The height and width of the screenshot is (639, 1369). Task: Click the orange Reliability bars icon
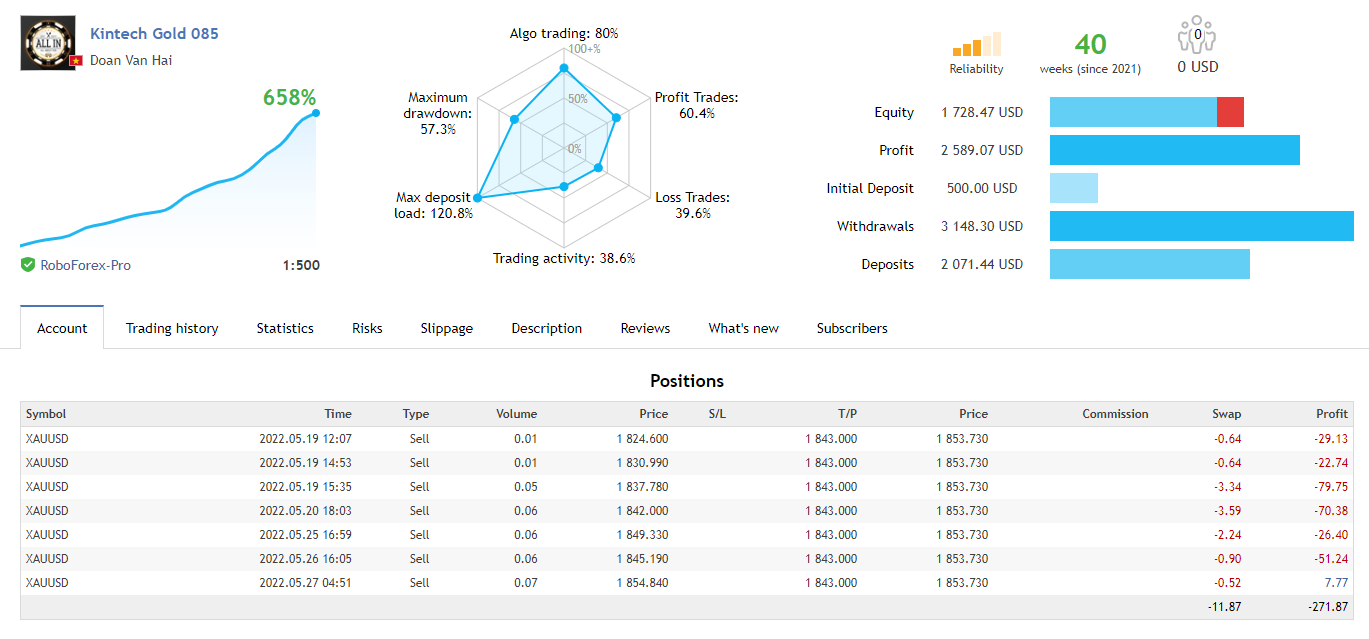coord(976,45)
